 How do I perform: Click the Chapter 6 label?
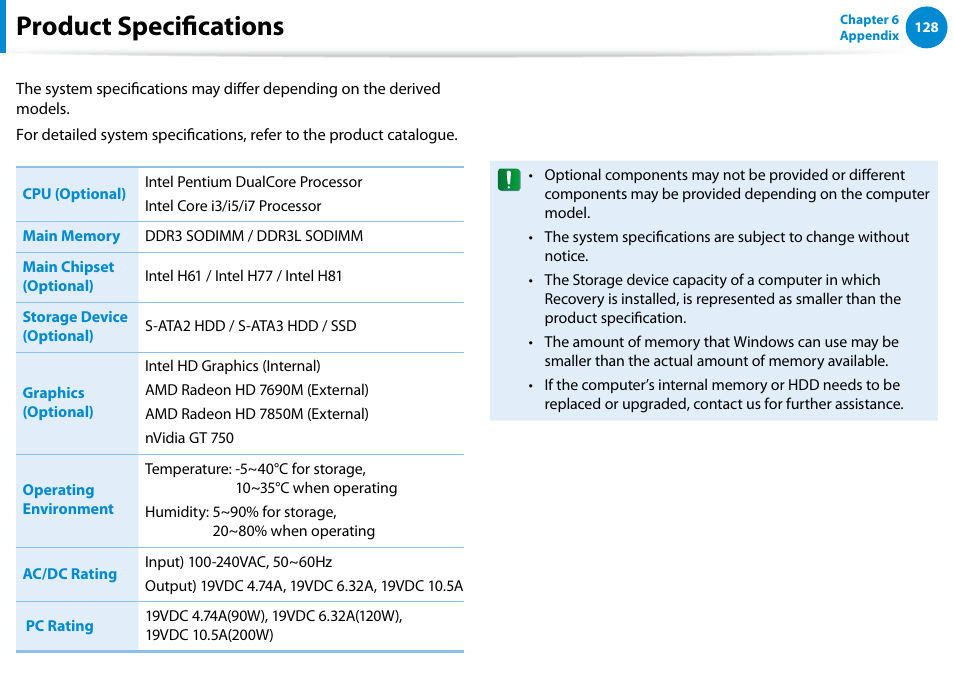(x=869, y=19)
